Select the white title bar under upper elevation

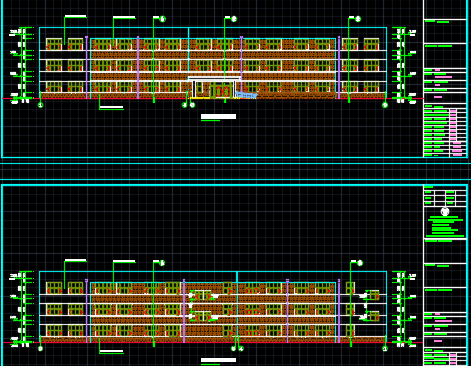[x=218, y=116]
